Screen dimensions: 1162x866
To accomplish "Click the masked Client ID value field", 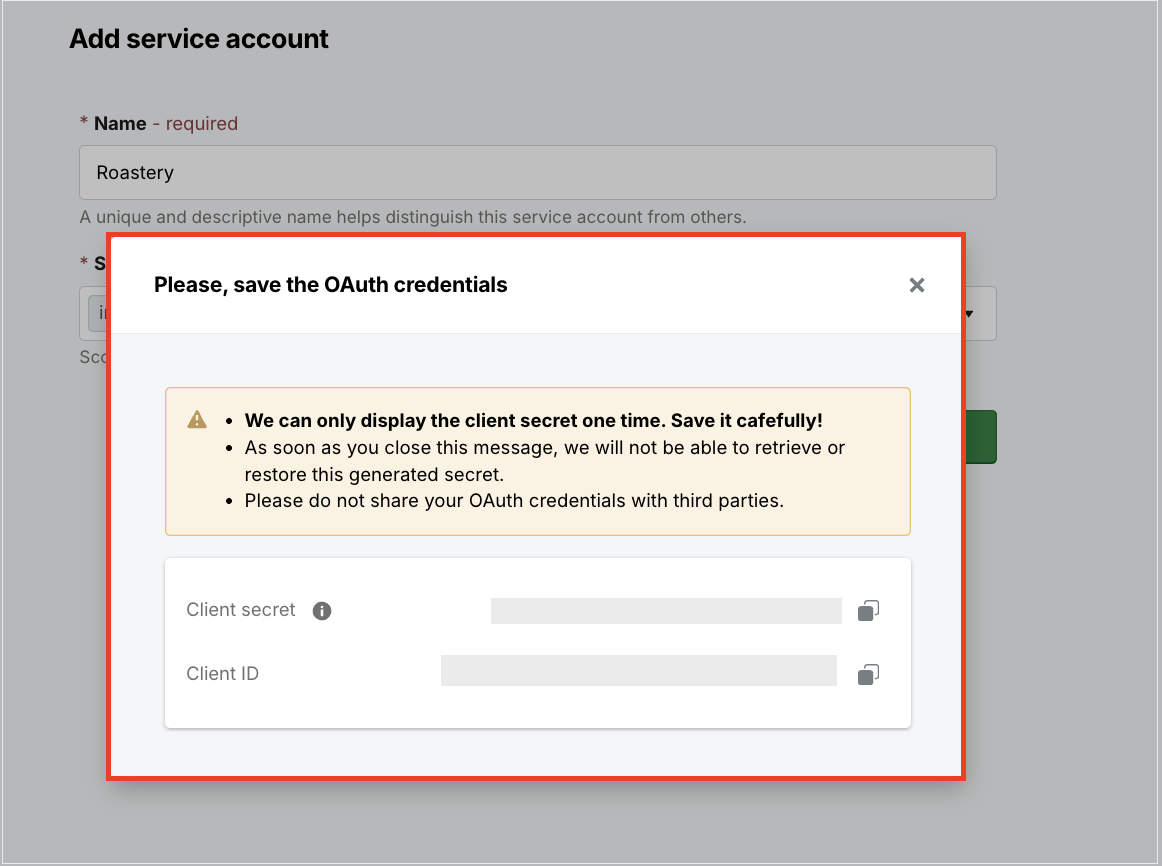I will coord(639,671).
